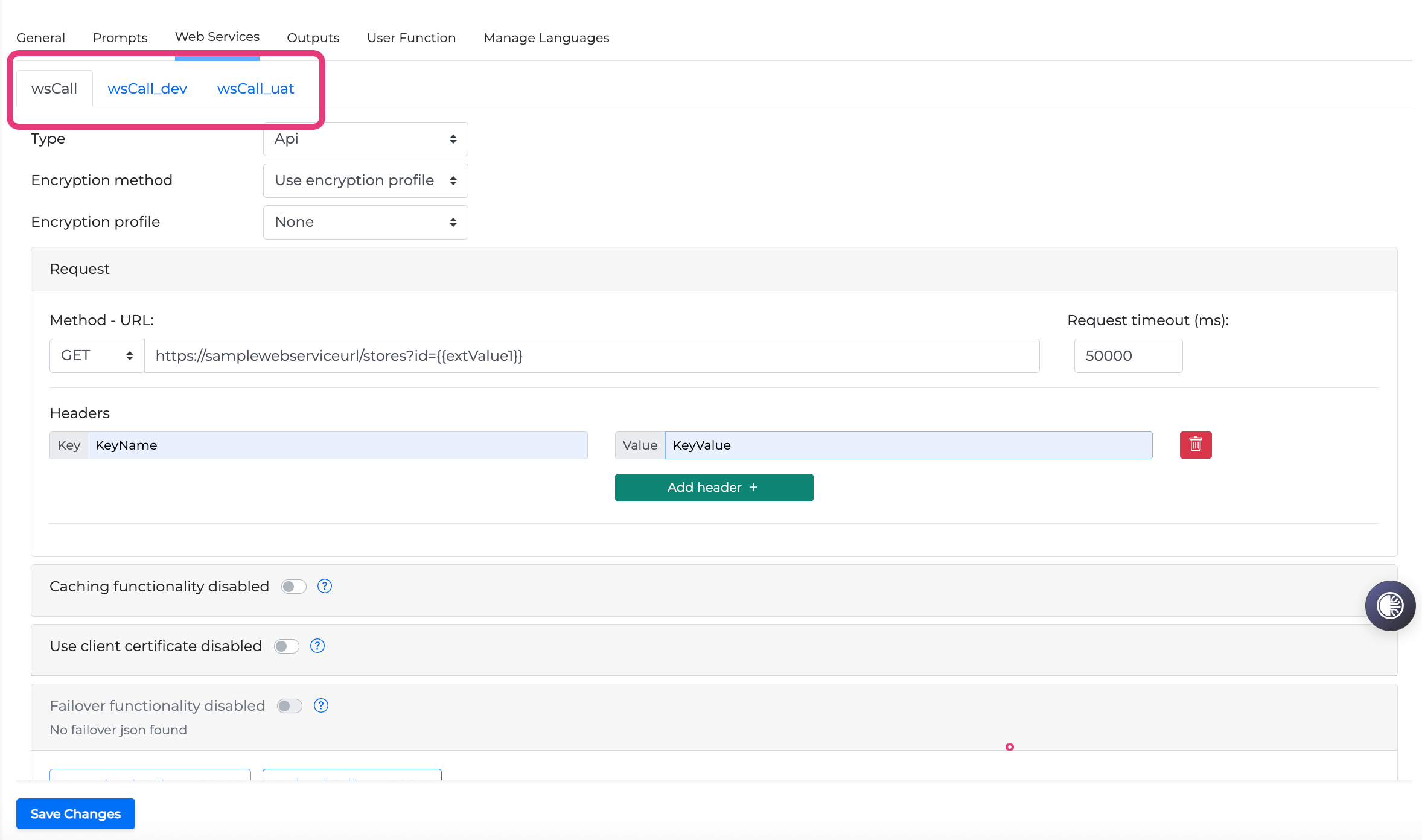Open failover functionality help icon
This screenshot has width=1422, height=840.
tap(321, 705)
